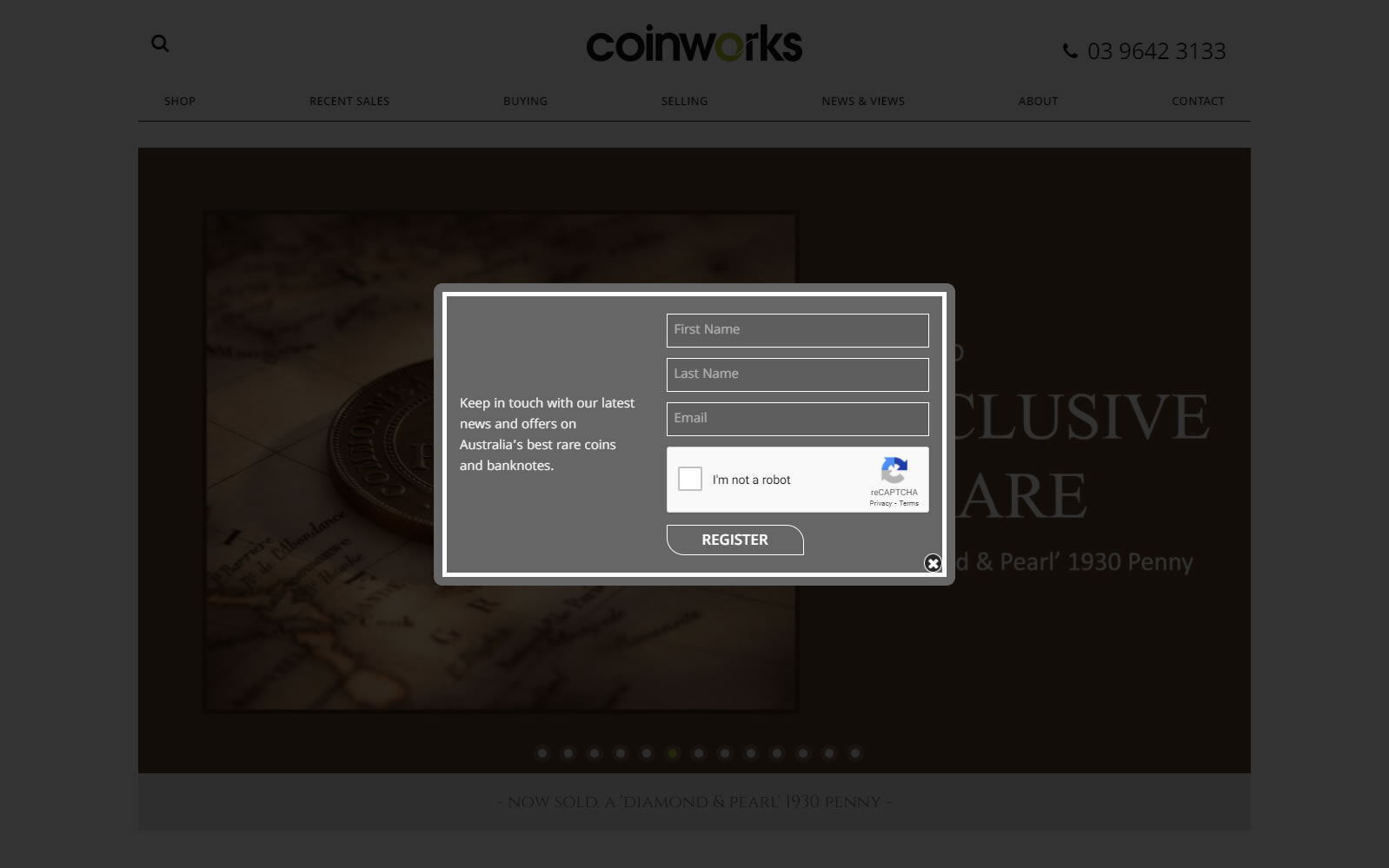The width and height of the screenshot is (1389, 868).
Task: Open the reCAPTCHA Terms link
Action: coord(908,503)
